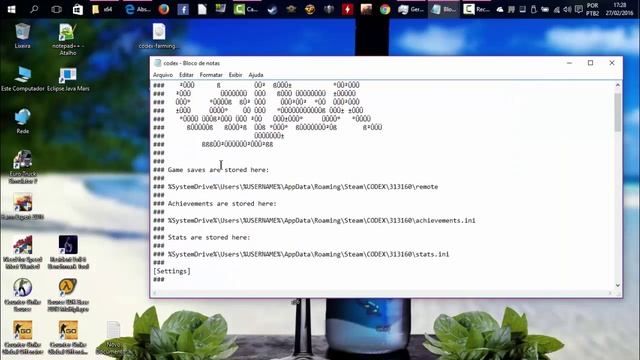Select the notepad++ Atalho desktop shortcut

tap(68, 39)
